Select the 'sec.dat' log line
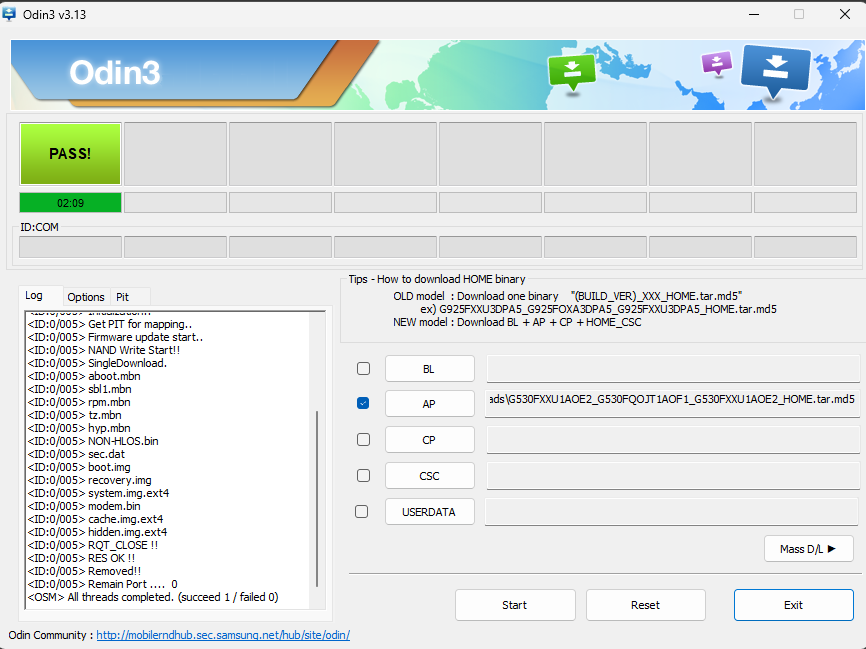 coord(76,454)
